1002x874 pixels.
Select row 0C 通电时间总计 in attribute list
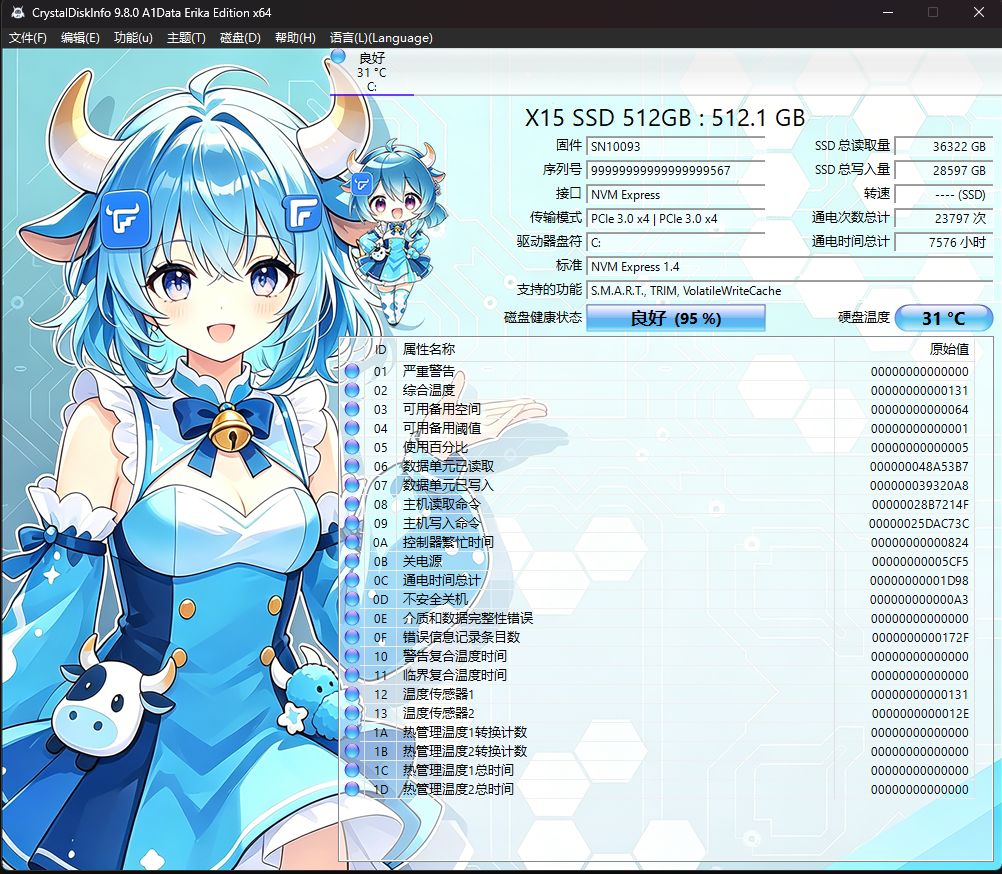[657, 580]
